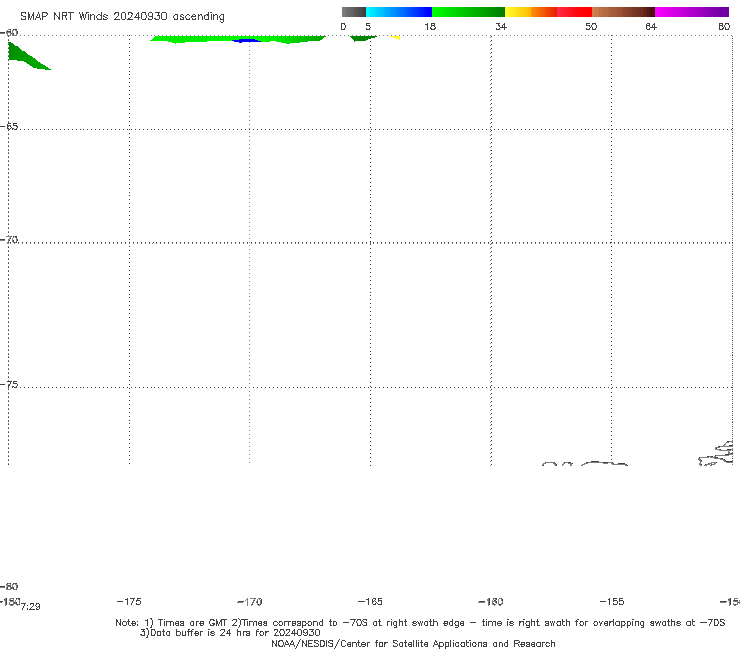Click the '-175' longitude label
Viewport: 740px width, 650px height.
coord(129,601)
